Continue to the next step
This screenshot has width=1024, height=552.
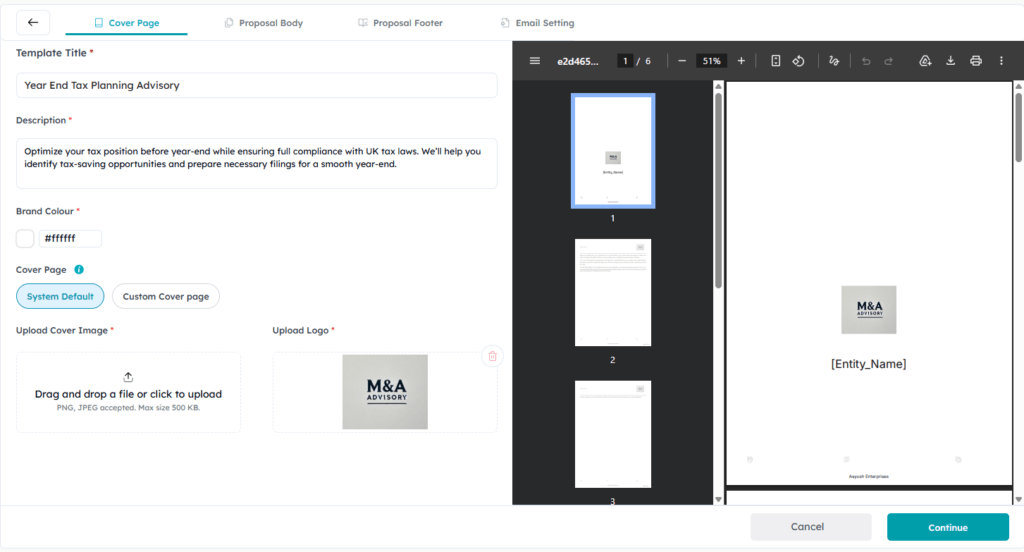(x=948, y=527)
